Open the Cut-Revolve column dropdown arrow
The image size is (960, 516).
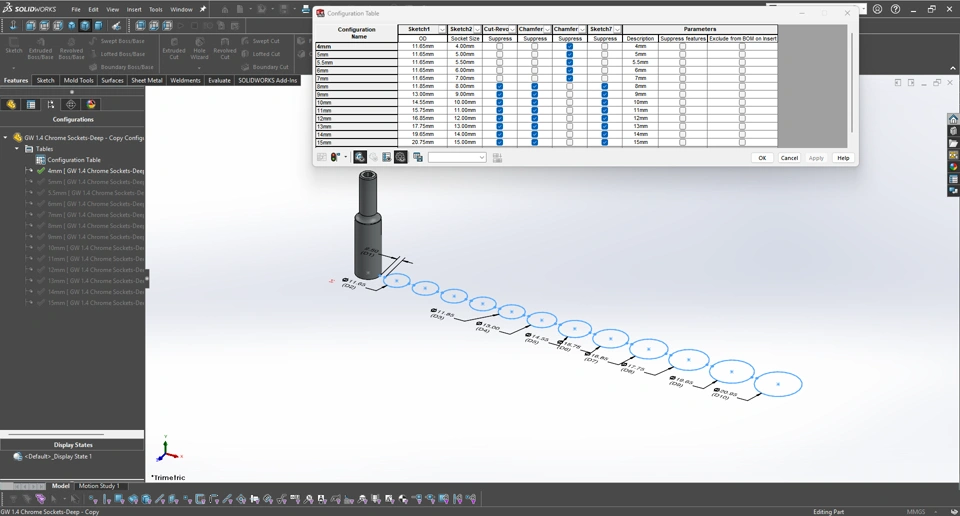pyautogui.click(x=512, y=29)
